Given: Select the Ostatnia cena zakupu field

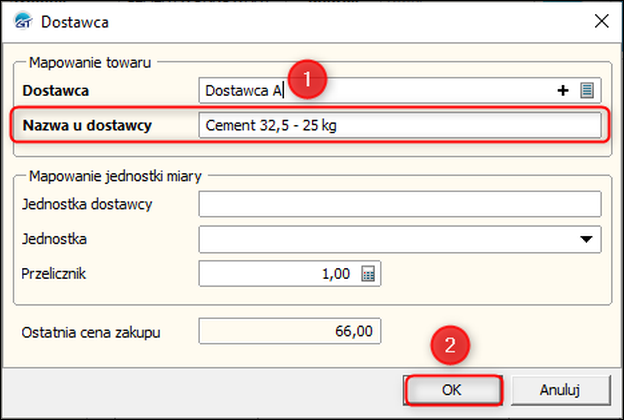Looking at the screenshot, I should click(x=290, y=331).
